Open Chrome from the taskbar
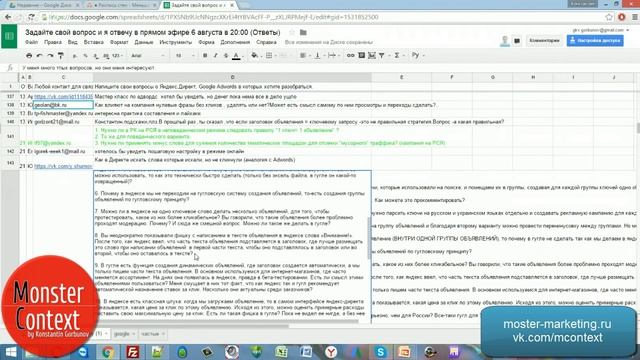The image size is (640, 360). 108,352
